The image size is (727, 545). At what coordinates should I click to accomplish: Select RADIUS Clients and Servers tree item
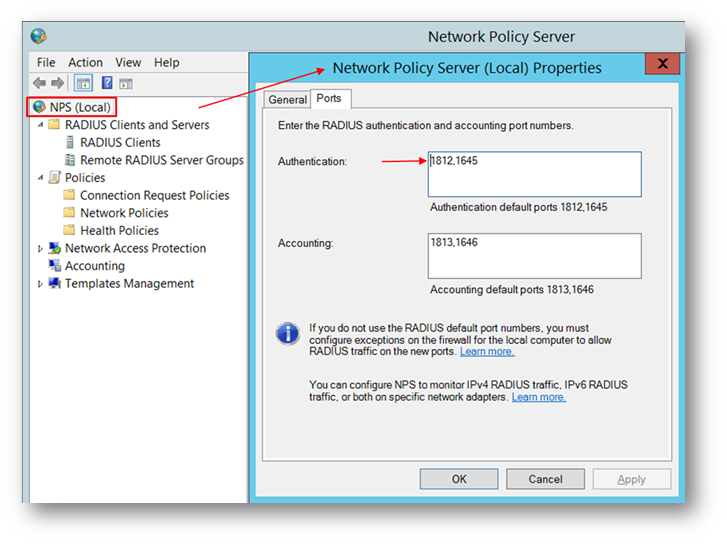click(137, 125)
